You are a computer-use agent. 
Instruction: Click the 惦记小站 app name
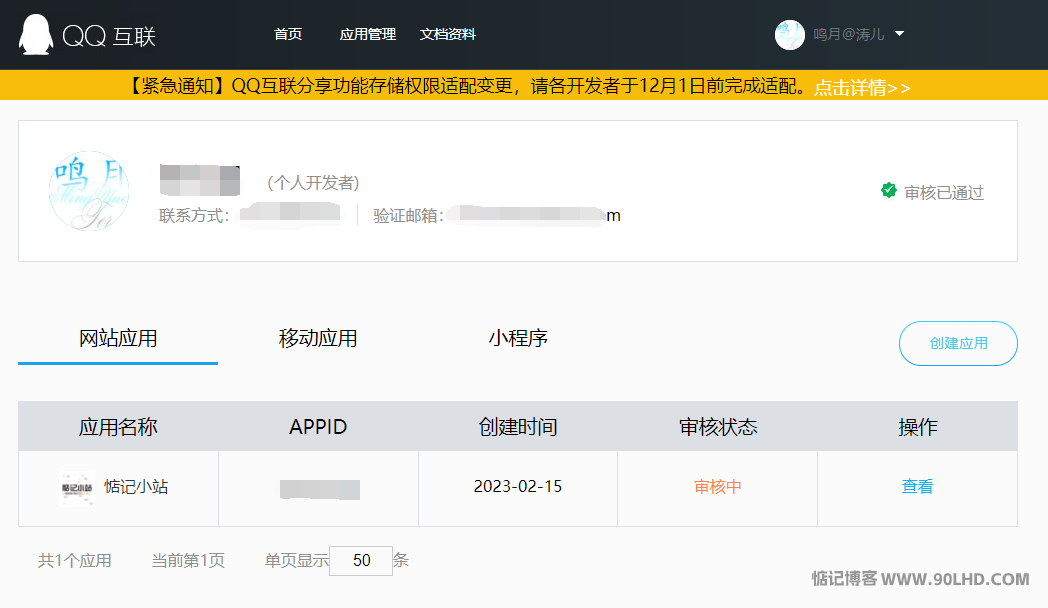click(136, 486)
